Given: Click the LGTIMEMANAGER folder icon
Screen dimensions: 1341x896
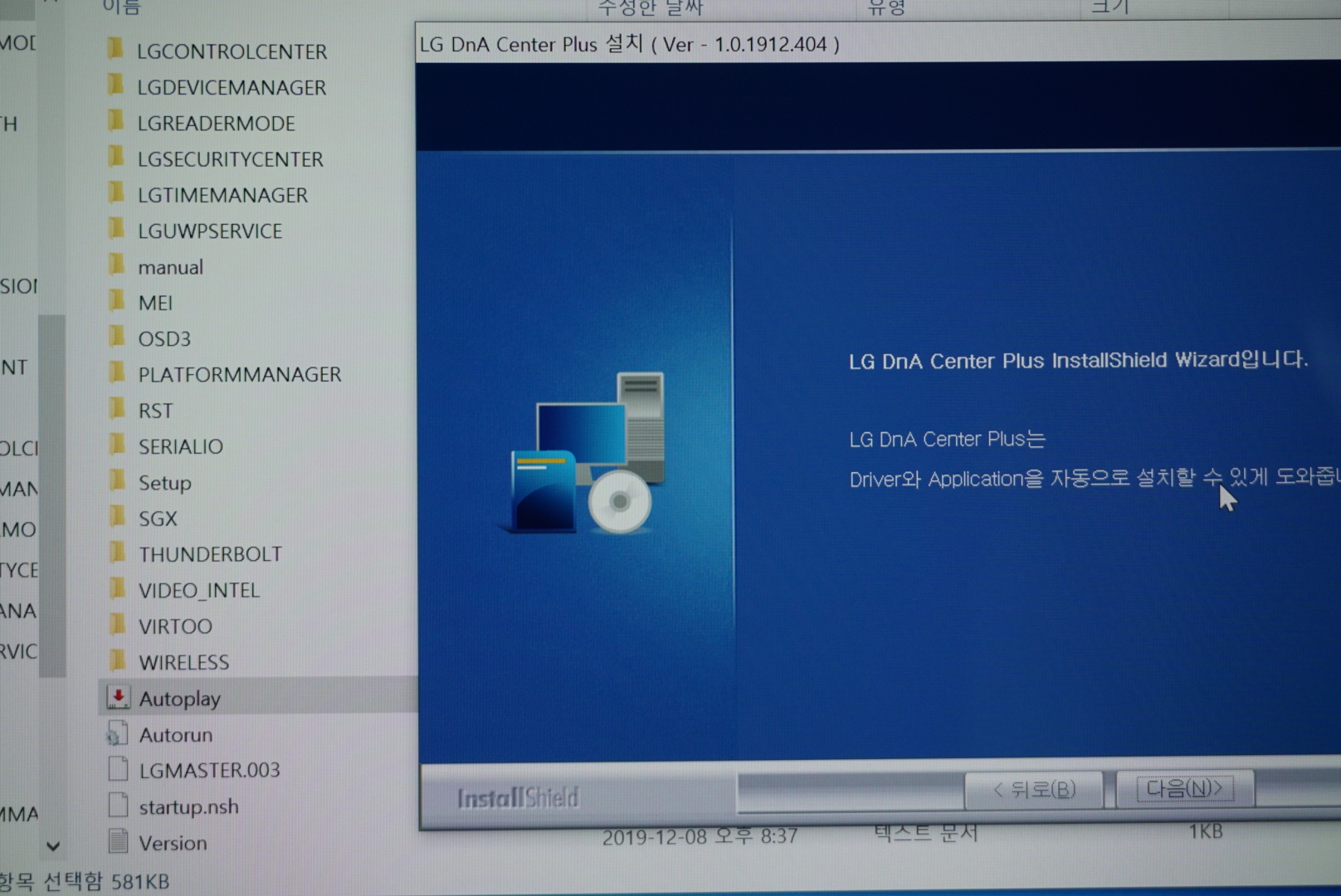Looking at the screenshot, I should pyautogui.click(x=116, y=192).
